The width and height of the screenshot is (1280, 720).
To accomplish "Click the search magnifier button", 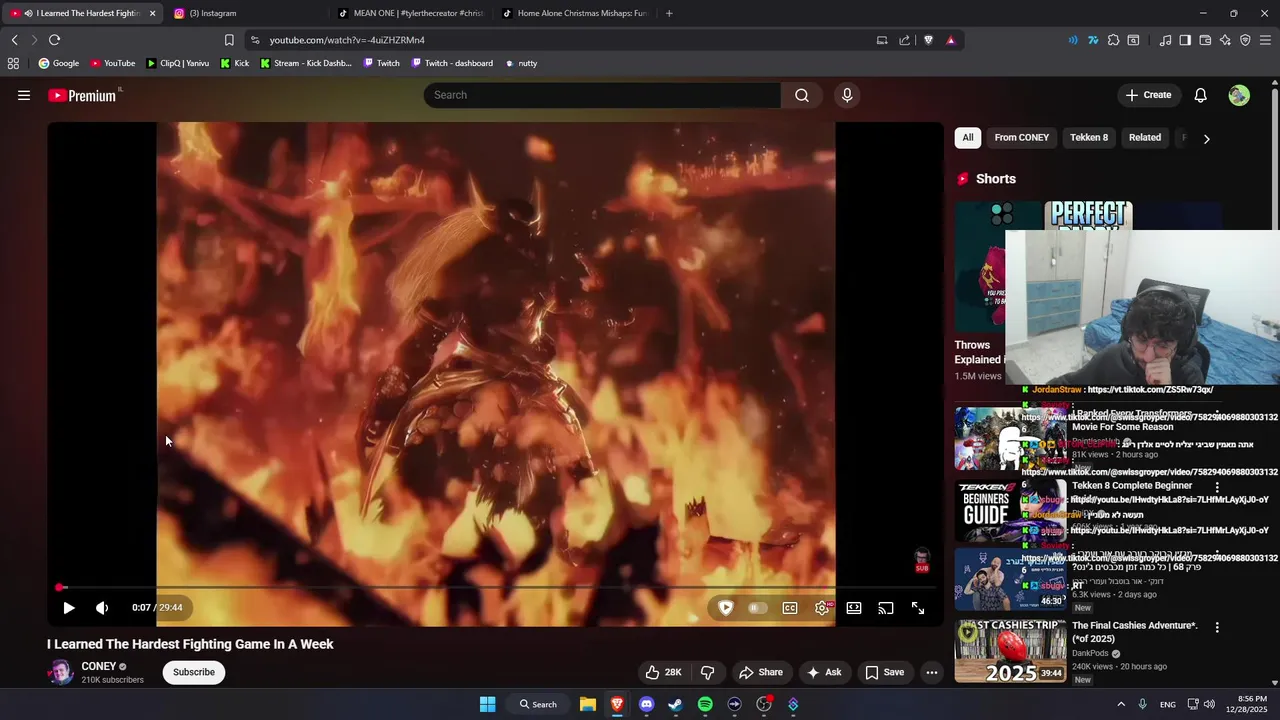I will (x=802, y=95).
